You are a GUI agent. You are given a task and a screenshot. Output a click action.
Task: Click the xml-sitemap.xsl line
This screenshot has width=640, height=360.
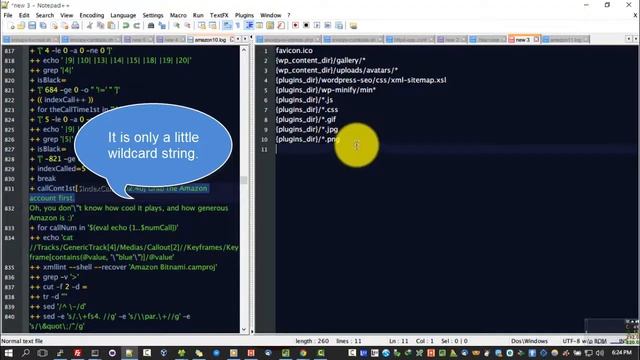[x=361, y=80]
